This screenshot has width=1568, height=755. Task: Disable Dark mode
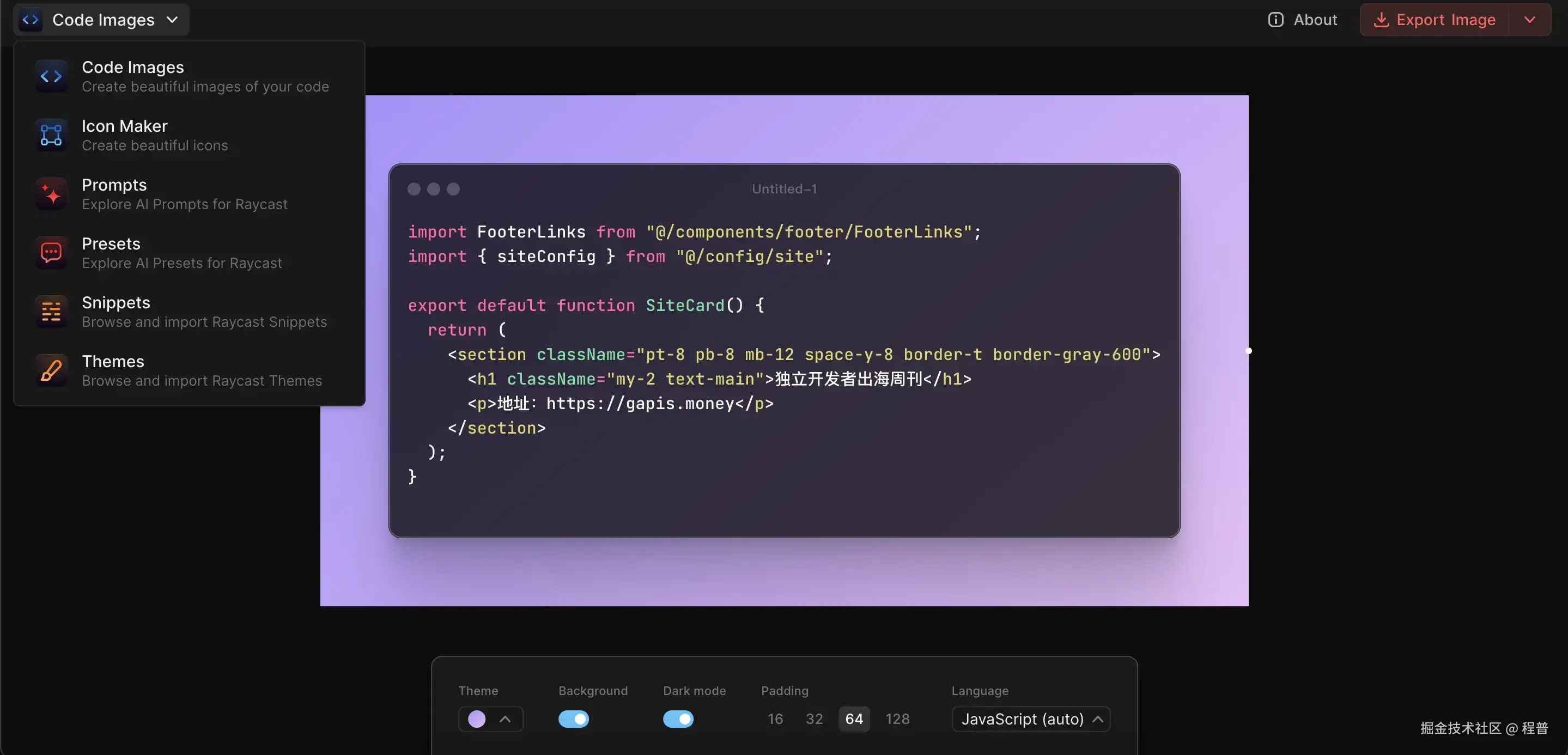pyautogui.click(x=678, y=719)
